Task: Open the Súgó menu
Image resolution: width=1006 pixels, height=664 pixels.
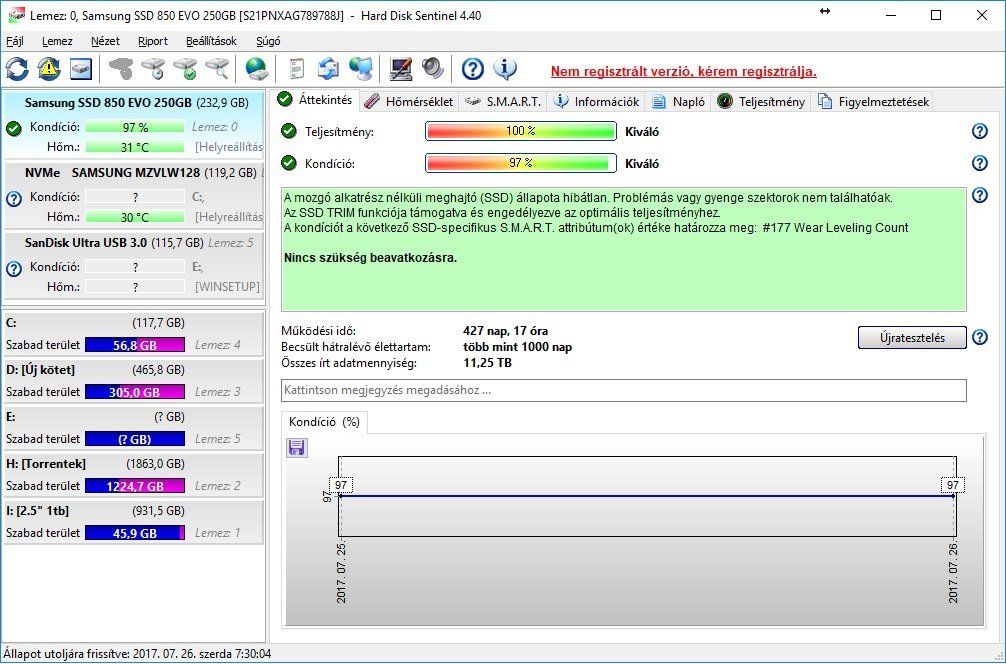Action: pyautogui.click(x=268, y=41)
